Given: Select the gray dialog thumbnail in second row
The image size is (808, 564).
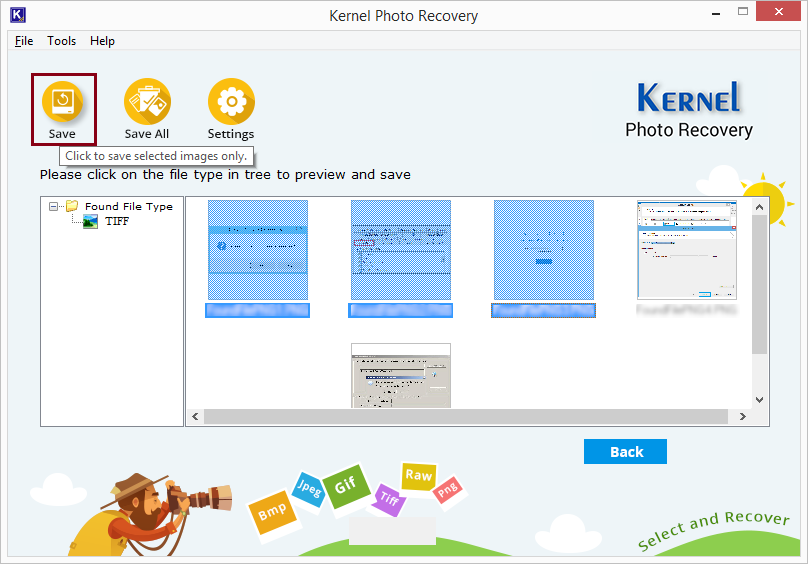Looking at the screenshot, I should point(401,376).
